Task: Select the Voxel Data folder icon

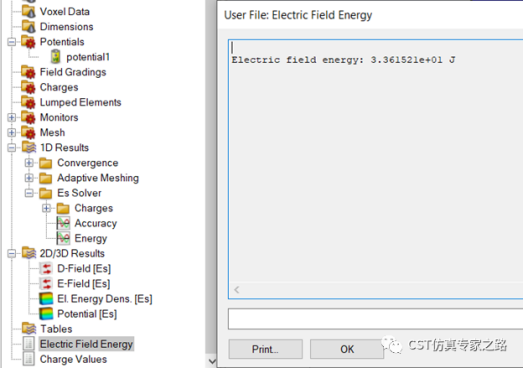Action: pos(29,11)
